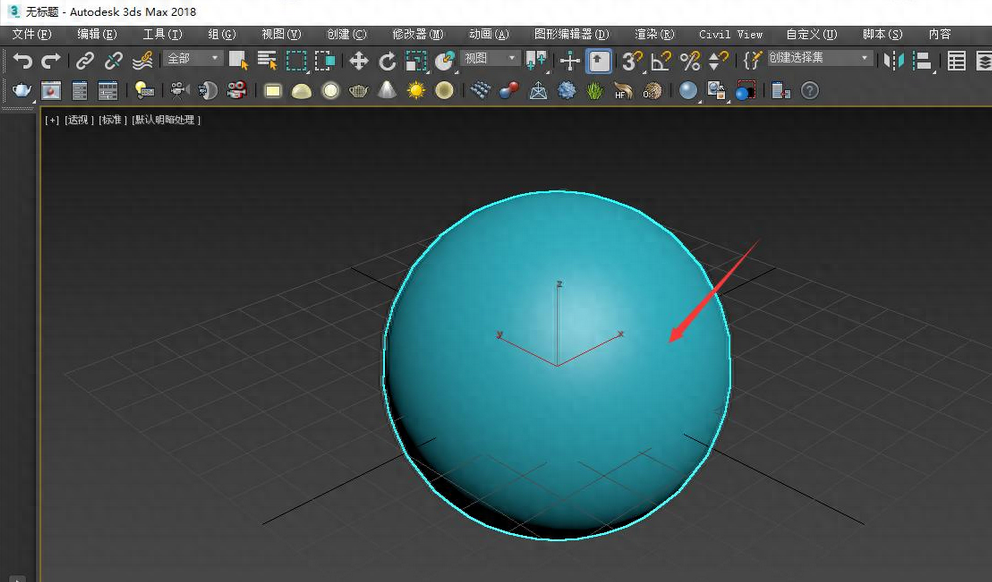The image size is (992, 582).
Task: Activate the Select and Scale tool
Action: (416, 61)
